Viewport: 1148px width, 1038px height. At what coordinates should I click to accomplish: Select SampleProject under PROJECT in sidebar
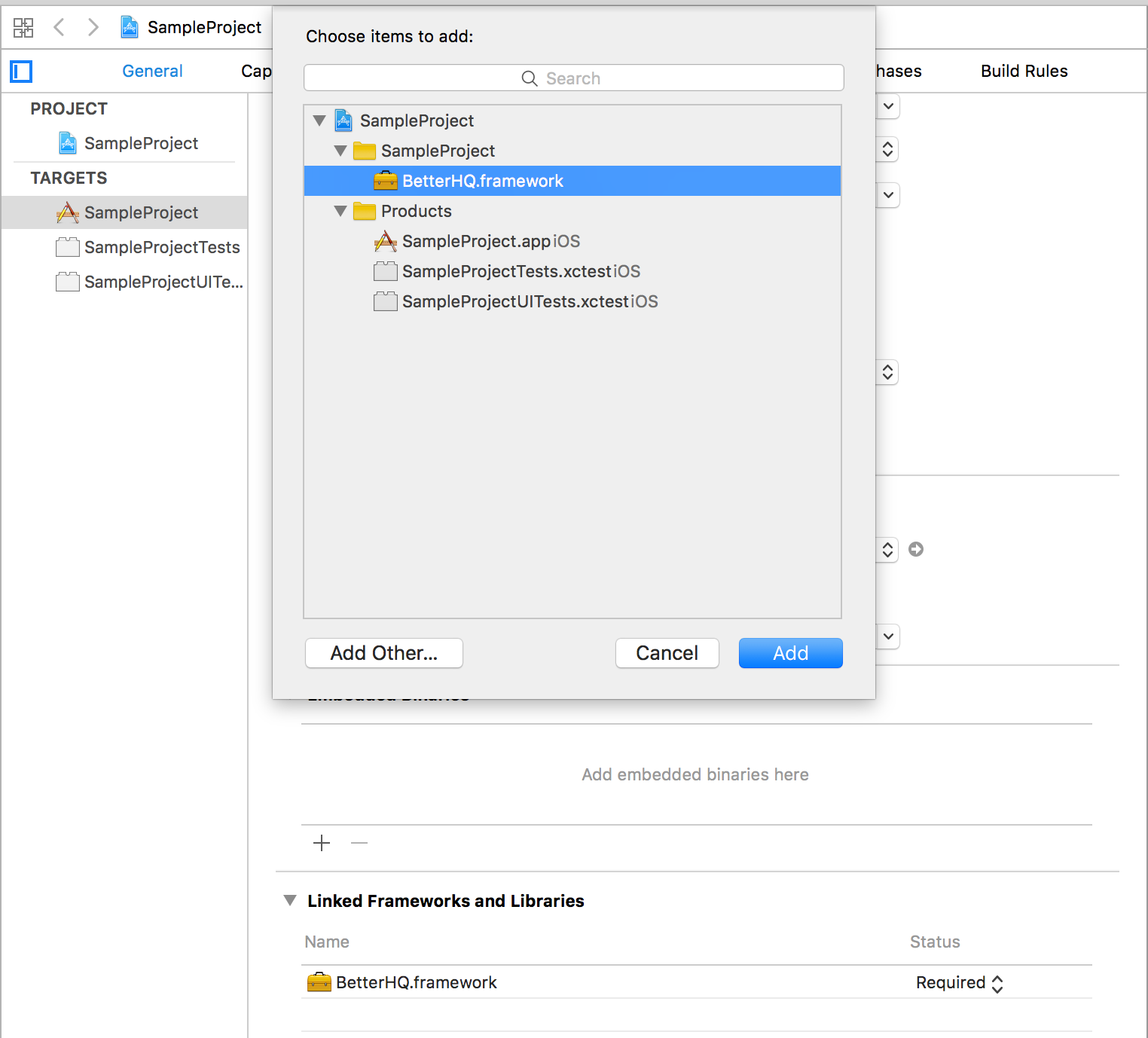tap(124, 143)
